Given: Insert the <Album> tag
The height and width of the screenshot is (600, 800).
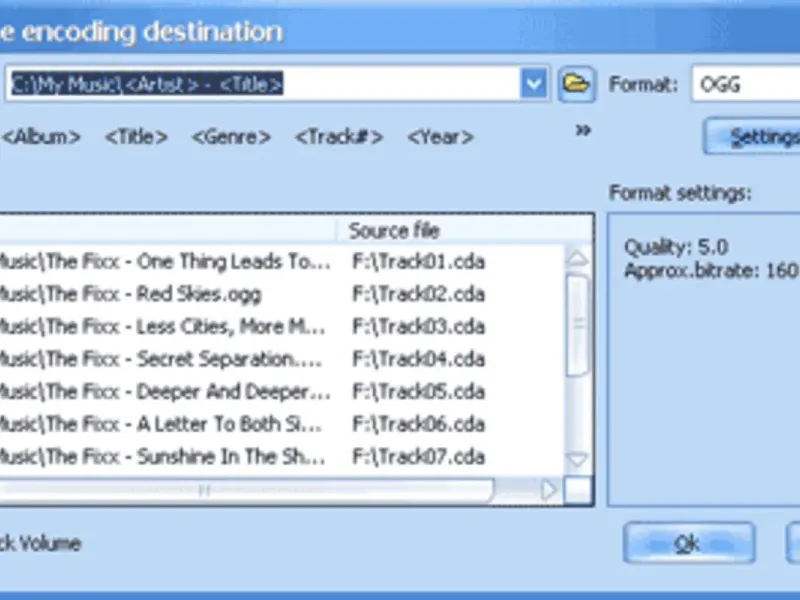Looking at the screenshot, I should [41, 137].
